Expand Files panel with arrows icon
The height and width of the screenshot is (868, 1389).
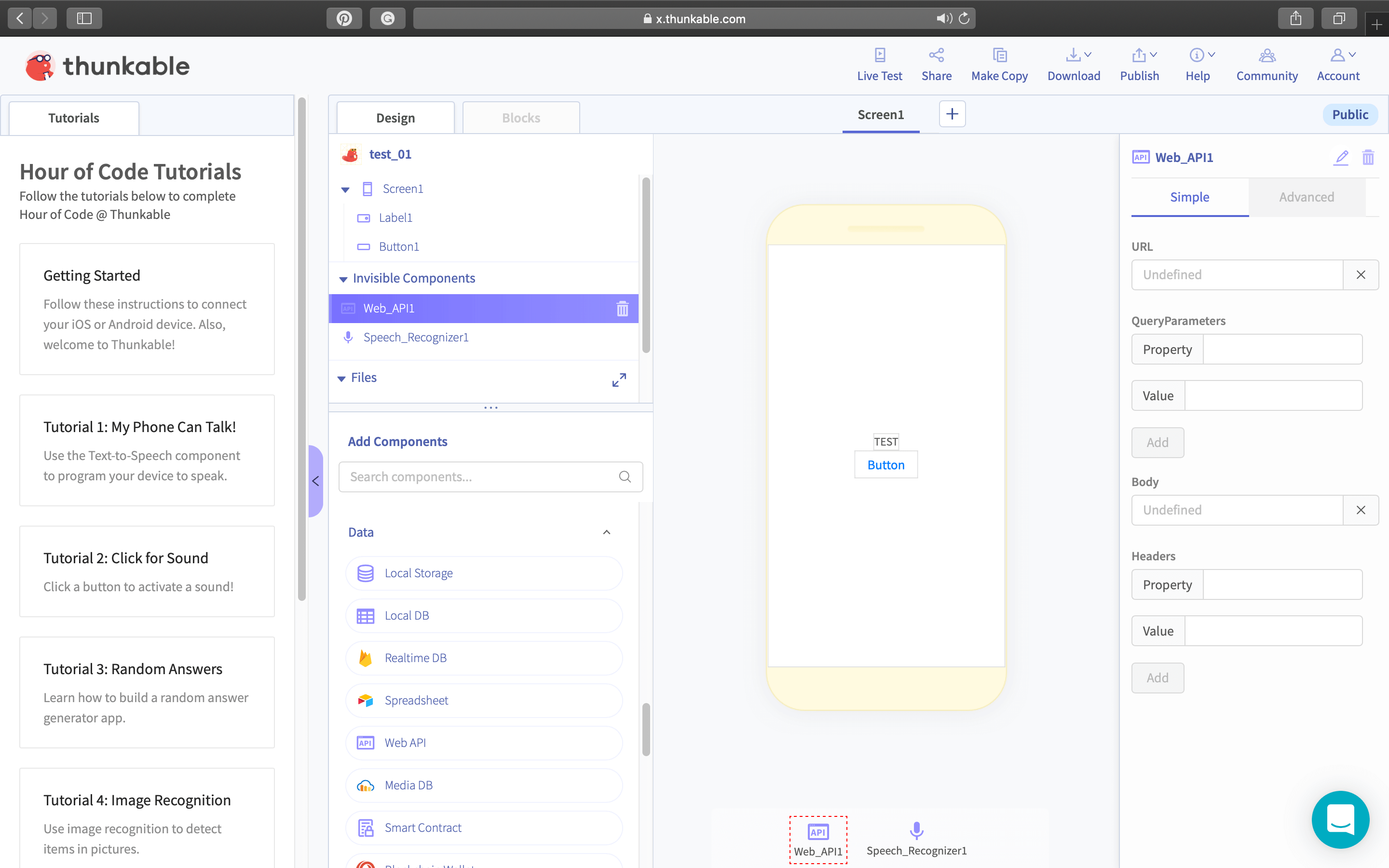pyautogui.click(x=619, y=380)
